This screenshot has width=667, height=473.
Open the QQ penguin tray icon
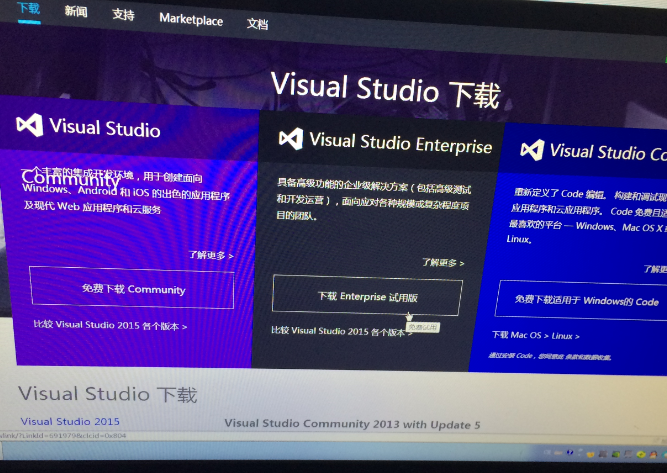pos(653,454)
